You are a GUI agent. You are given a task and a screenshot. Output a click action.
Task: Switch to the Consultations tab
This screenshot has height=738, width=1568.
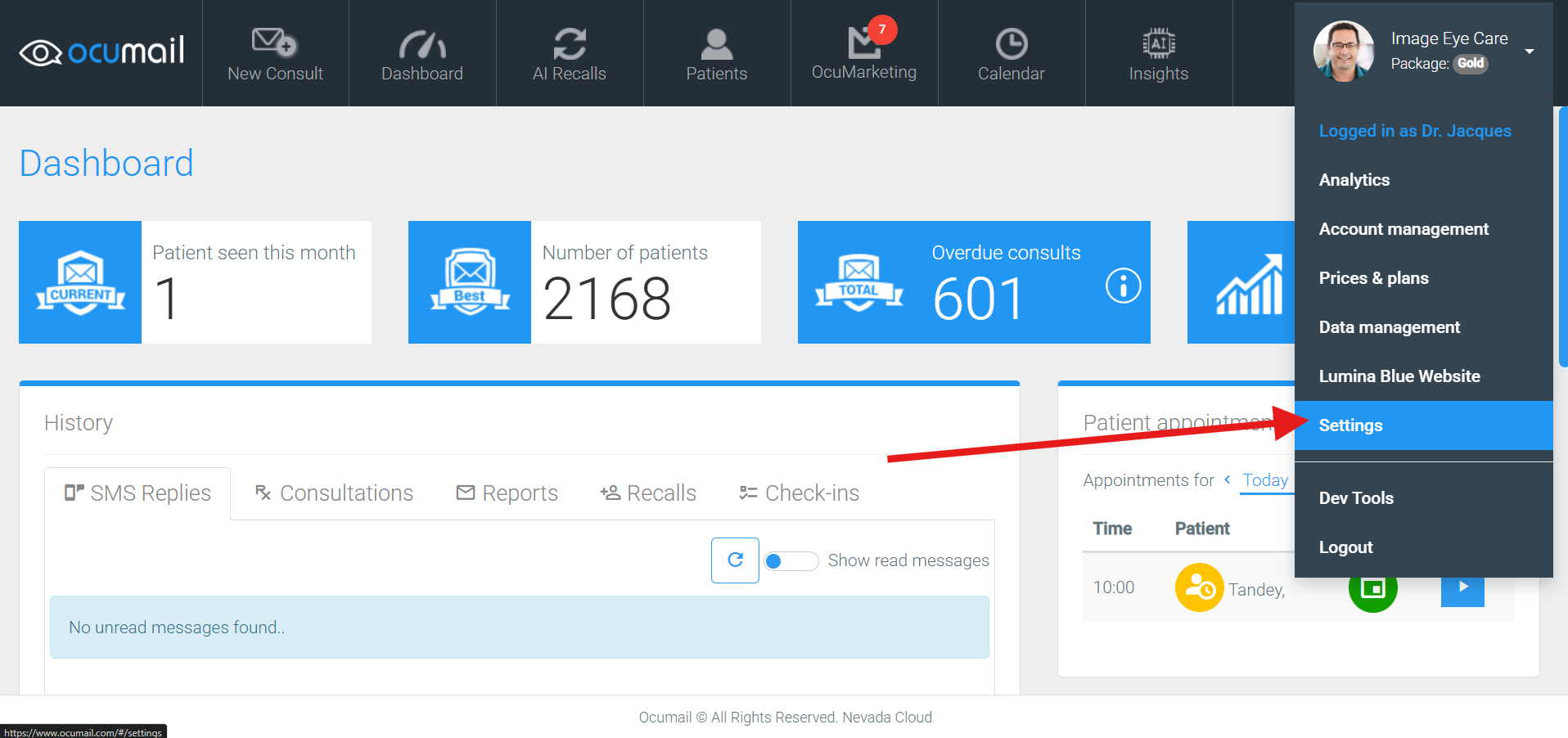(x=334, y=493)
